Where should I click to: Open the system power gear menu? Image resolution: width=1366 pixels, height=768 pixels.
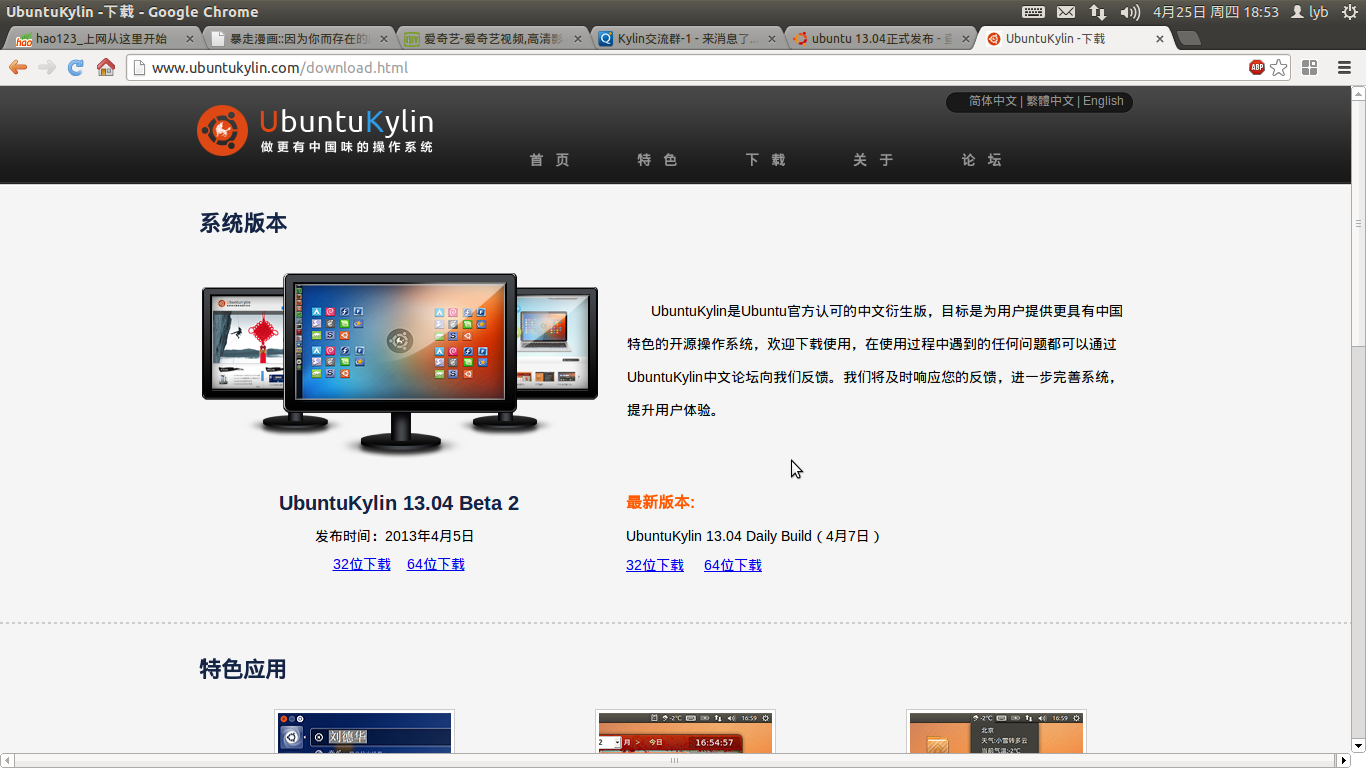1349,12
